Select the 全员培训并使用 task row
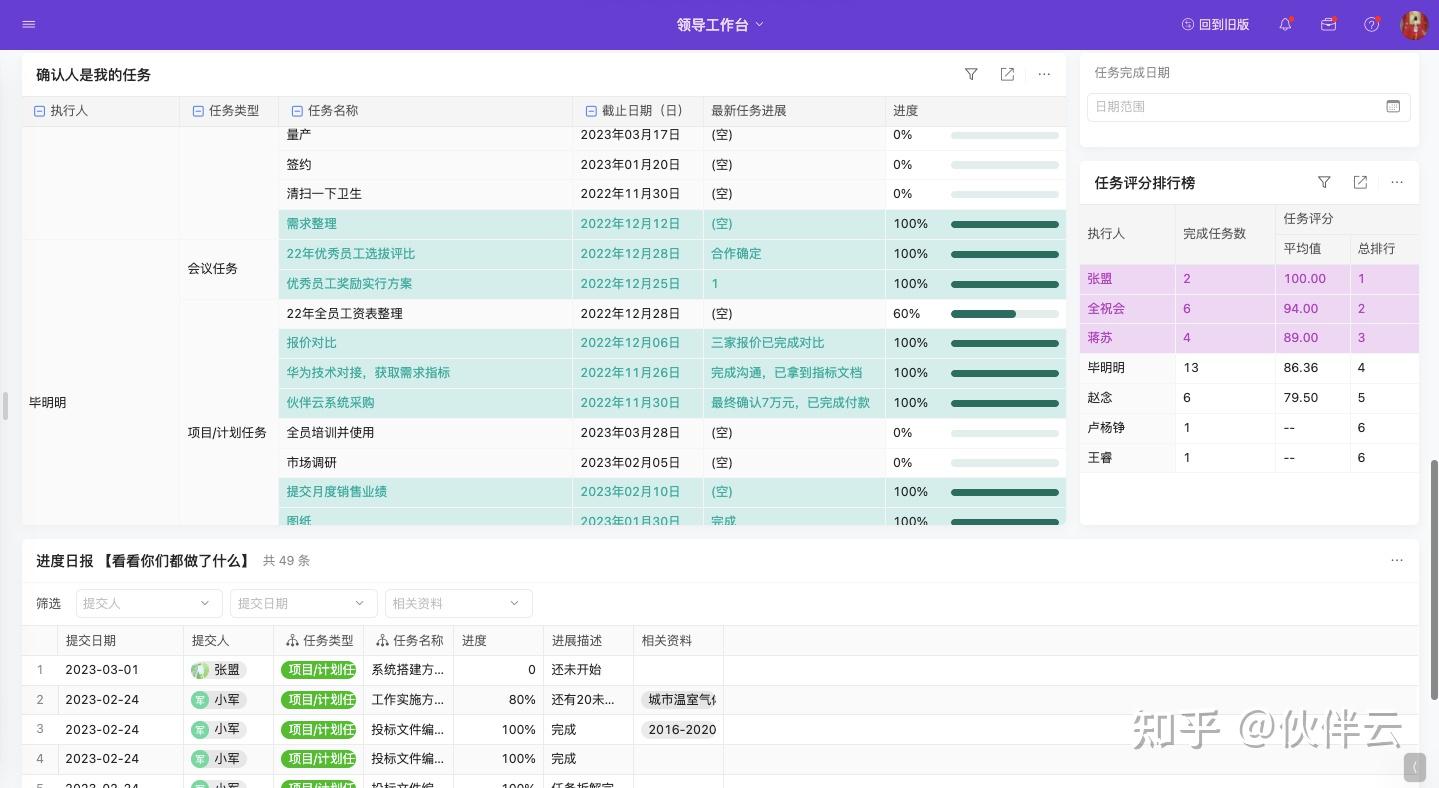 click(672, 433)
